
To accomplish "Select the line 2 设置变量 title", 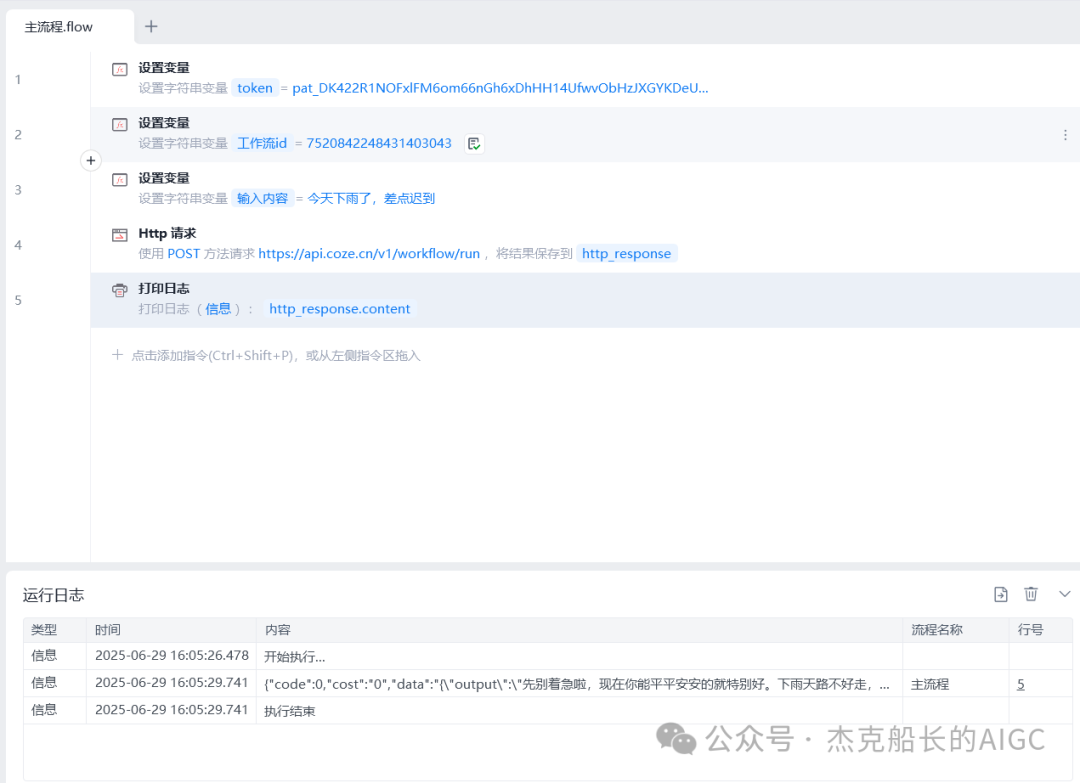I will (164, 123).
